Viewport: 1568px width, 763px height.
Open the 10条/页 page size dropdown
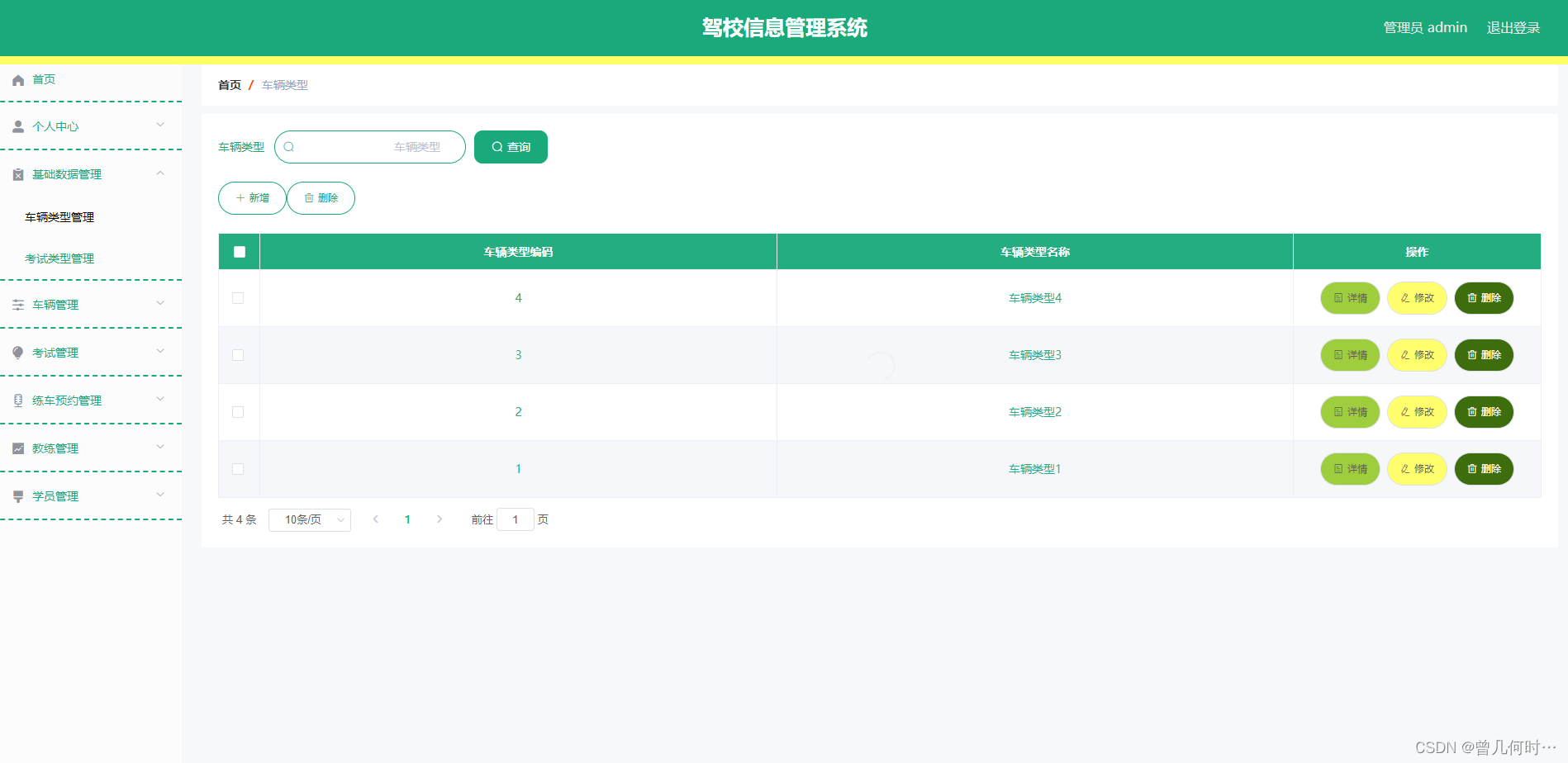click(x=310, y=520)
